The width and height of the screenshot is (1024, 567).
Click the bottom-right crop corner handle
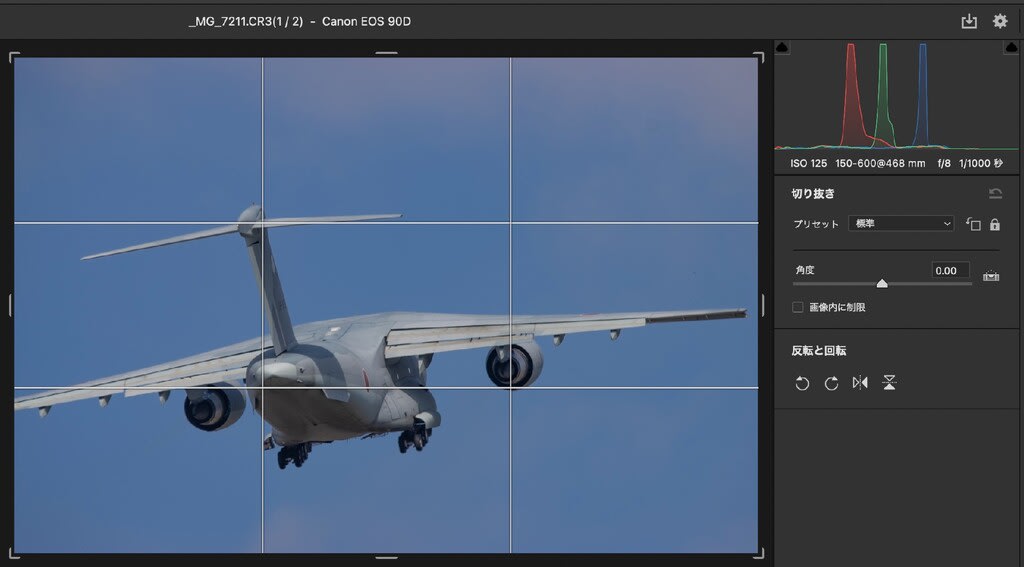click(758, 553)
